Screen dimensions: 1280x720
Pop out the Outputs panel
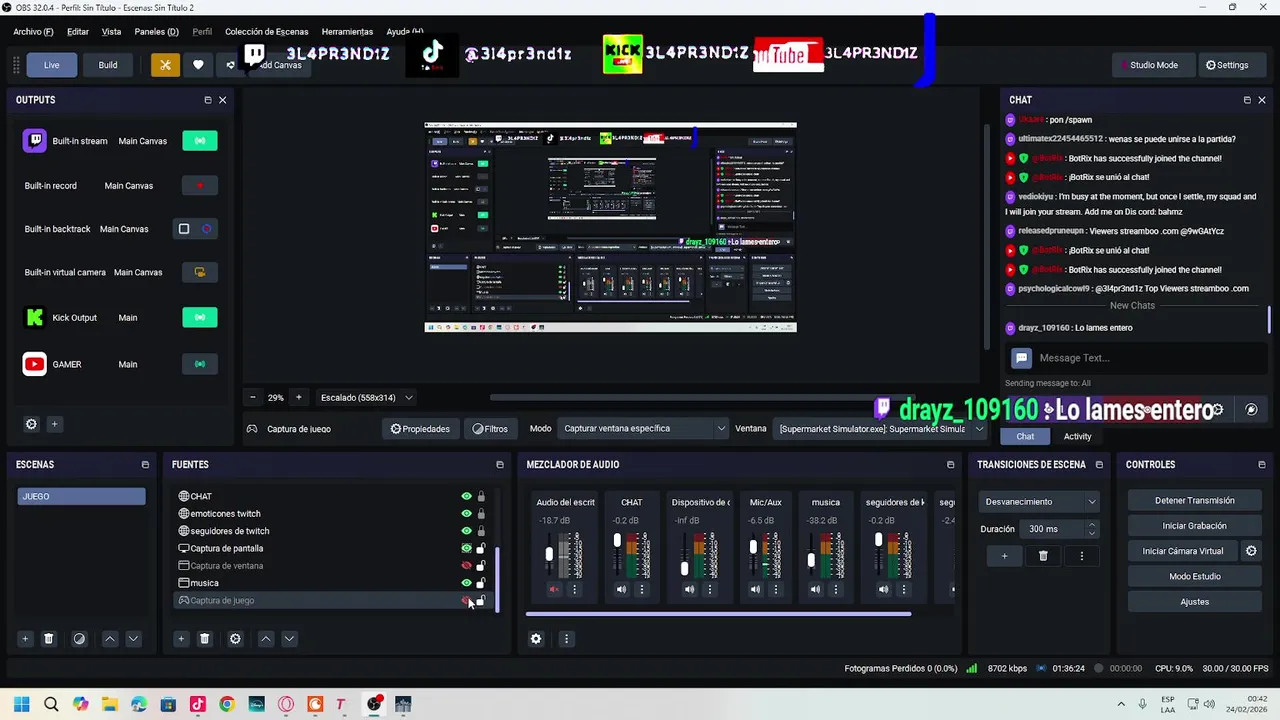click(x=208, y=100)
